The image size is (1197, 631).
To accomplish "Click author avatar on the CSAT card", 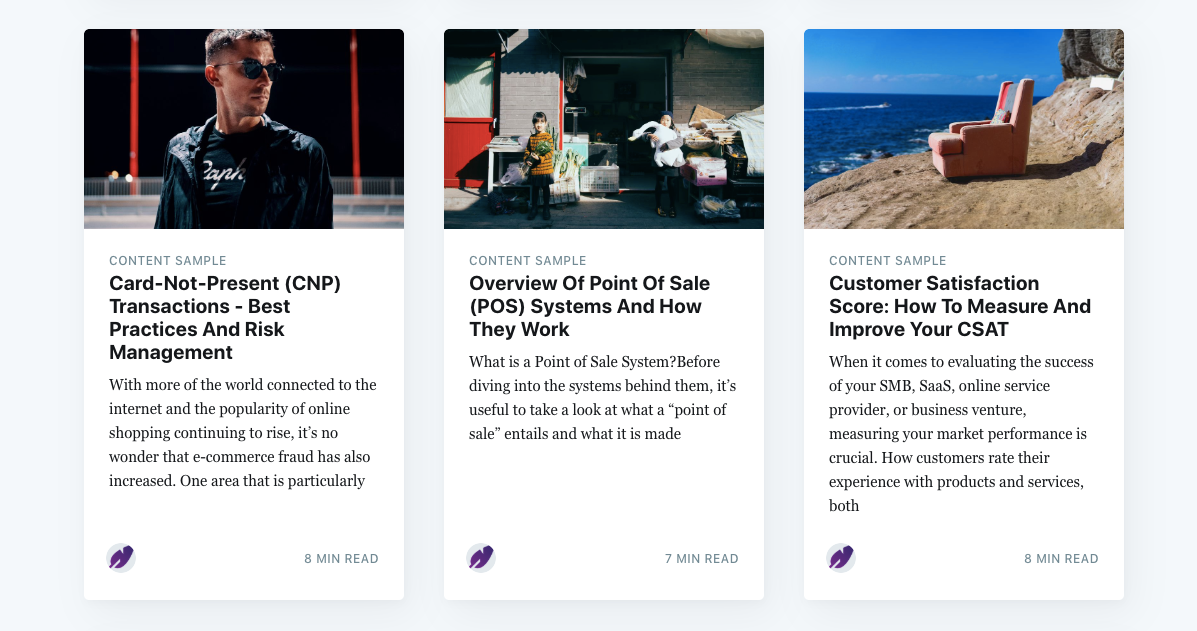I will click(840, 558).
